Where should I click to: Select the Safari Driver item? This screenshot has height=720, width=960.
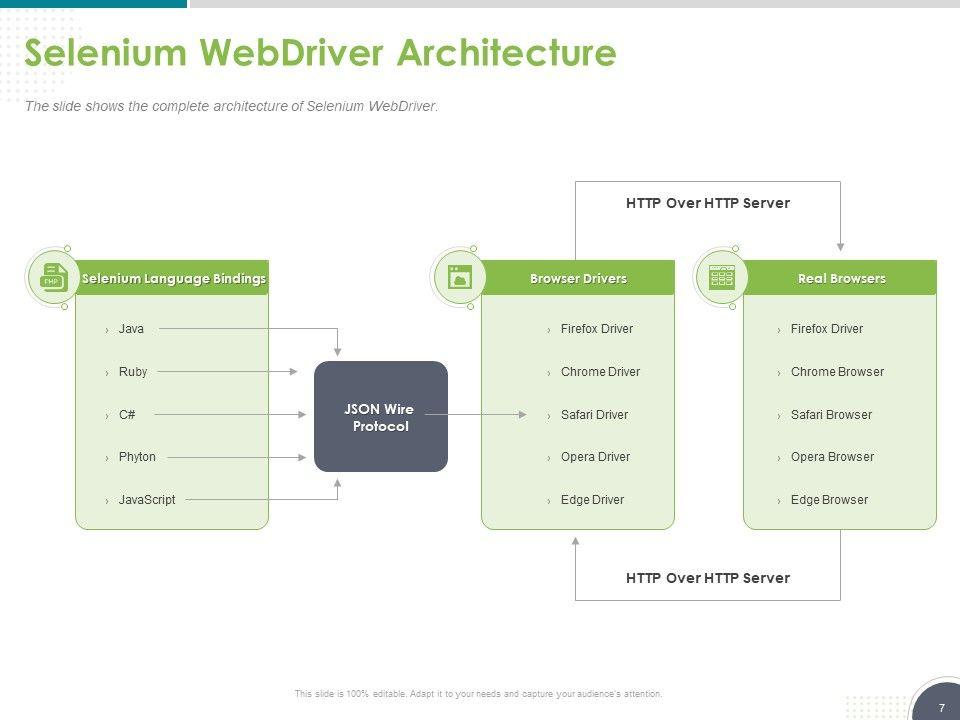click(594, 414)
